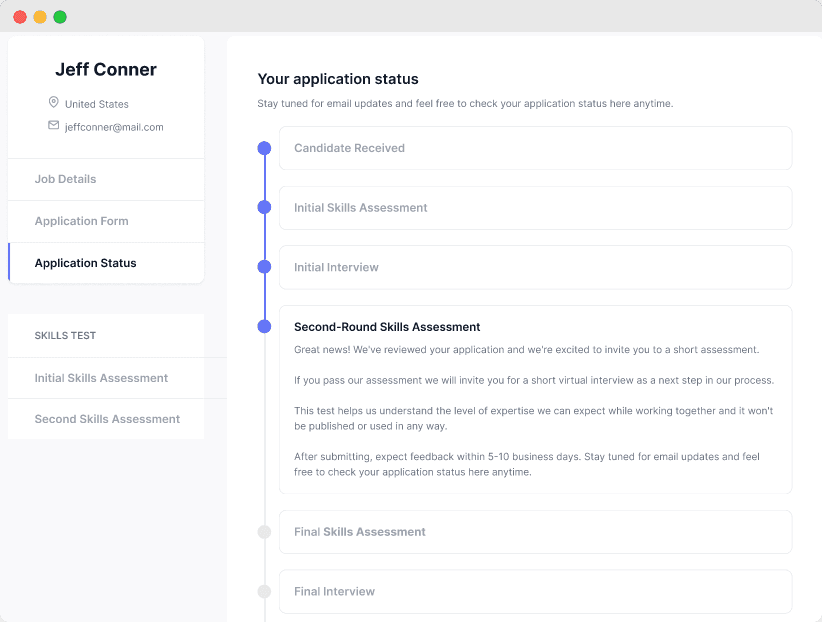Open the Application Form section

(x=106, y=221)
